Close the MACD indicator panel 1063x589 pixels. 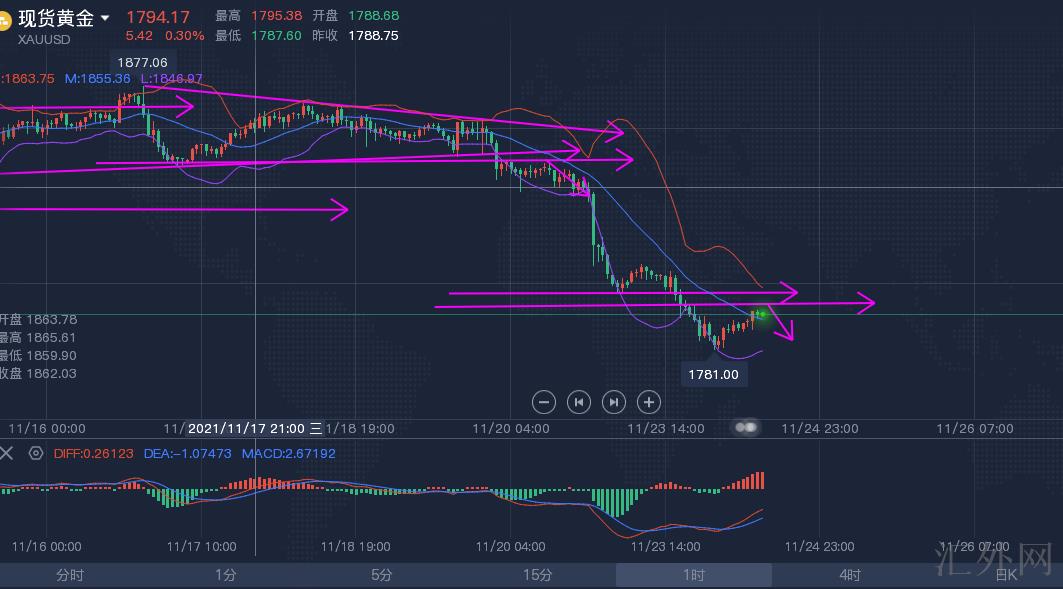pyautogui.click(x=7, y=453)
